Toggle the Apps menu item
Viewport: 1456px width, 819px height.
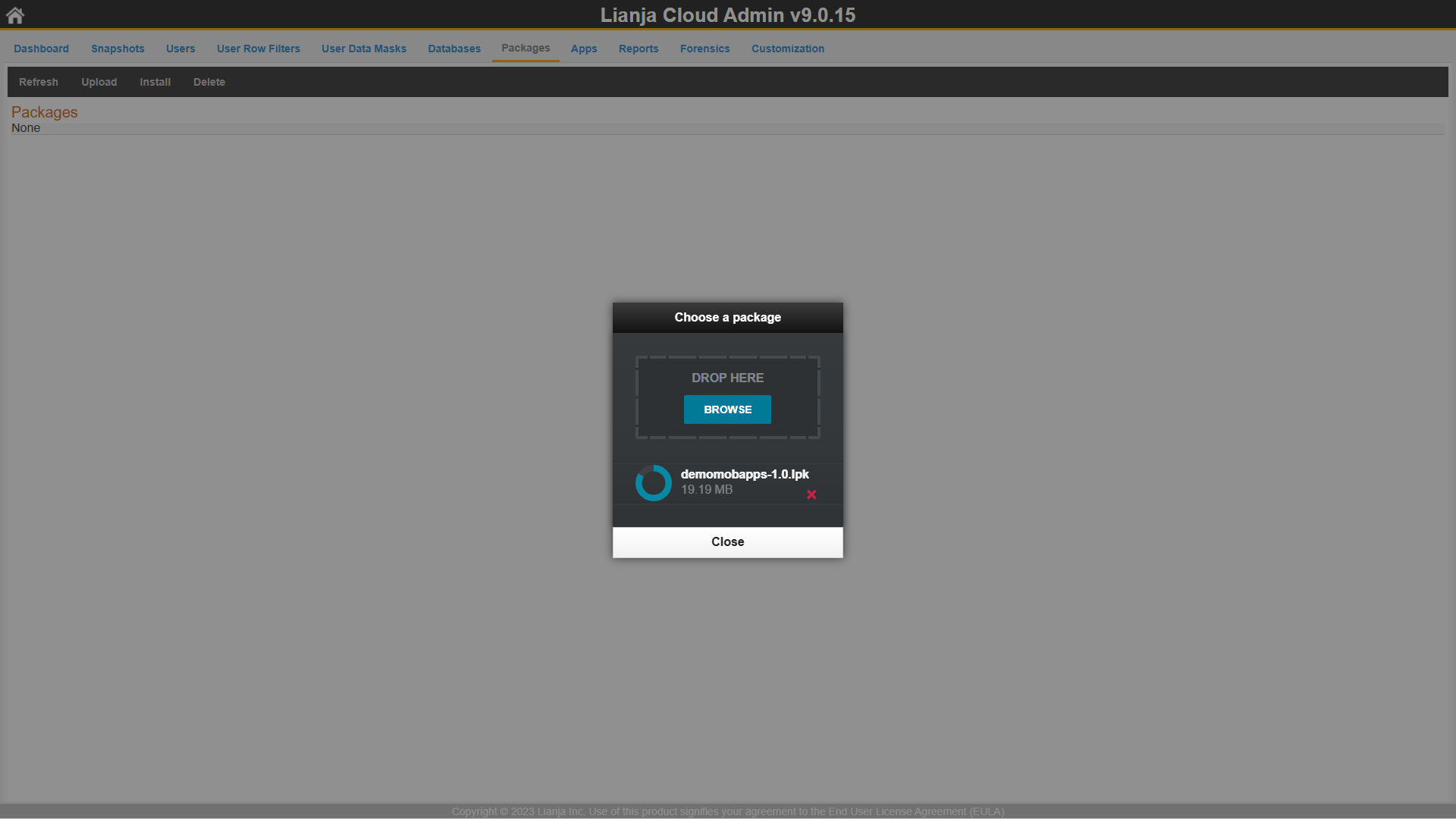coord(584,47)
